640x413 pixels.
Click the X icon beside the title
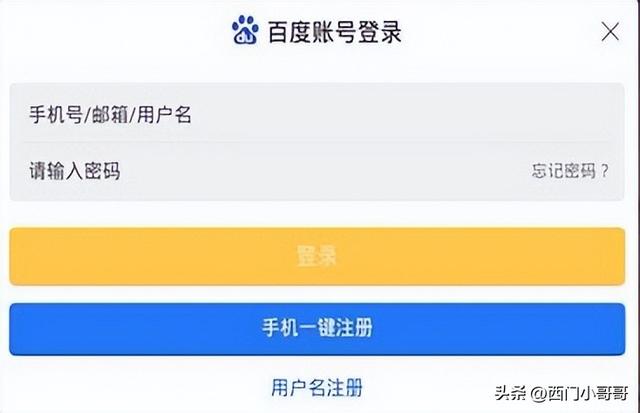[609, 31]
